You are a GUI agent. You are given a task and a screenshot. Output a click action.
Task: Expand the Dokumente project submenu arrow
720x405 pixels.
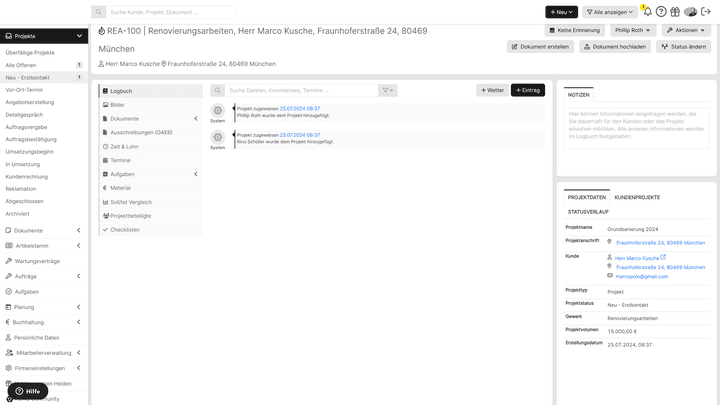click(x=196, y=118)
